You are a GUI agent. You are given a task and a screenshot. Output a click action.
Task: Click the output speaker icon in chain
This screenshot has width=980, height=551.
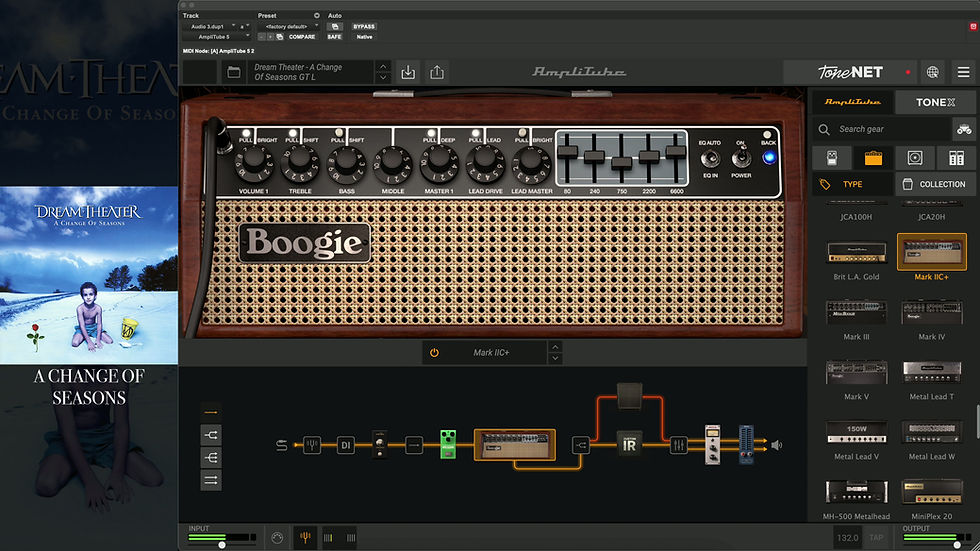(777, 445)
